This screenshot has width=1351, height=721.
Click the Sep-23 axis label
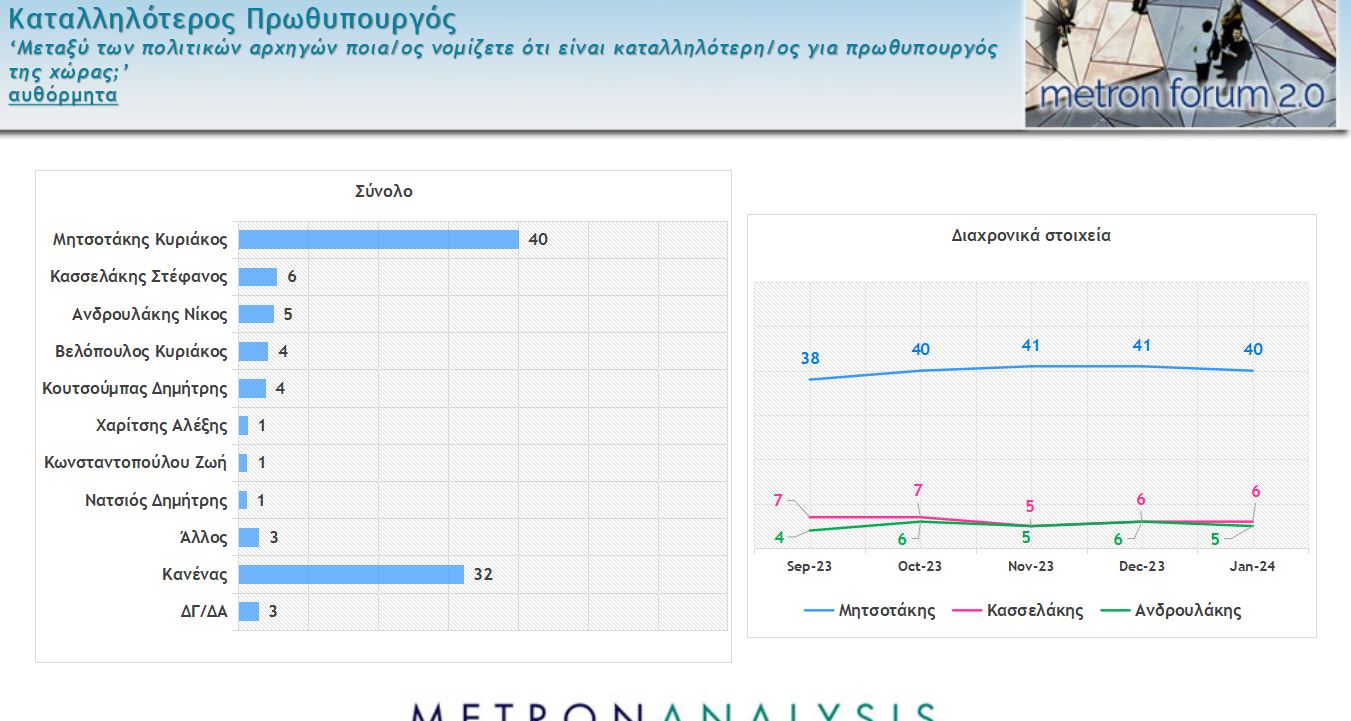(x=809, y=566)
